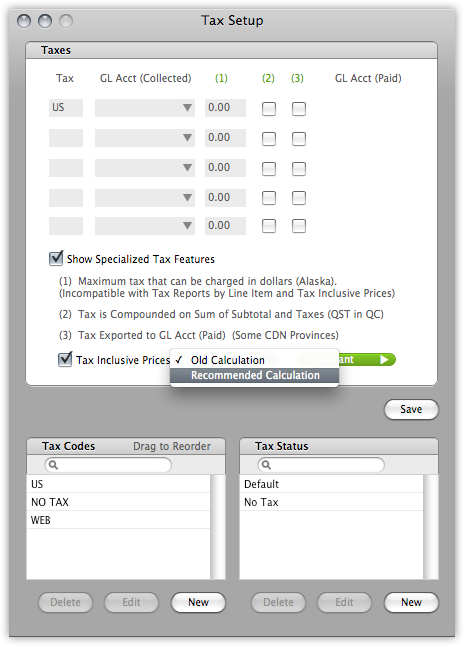Check GL Acct Paid export box for US
Screen dimensions: 464x646
[299, 109]
